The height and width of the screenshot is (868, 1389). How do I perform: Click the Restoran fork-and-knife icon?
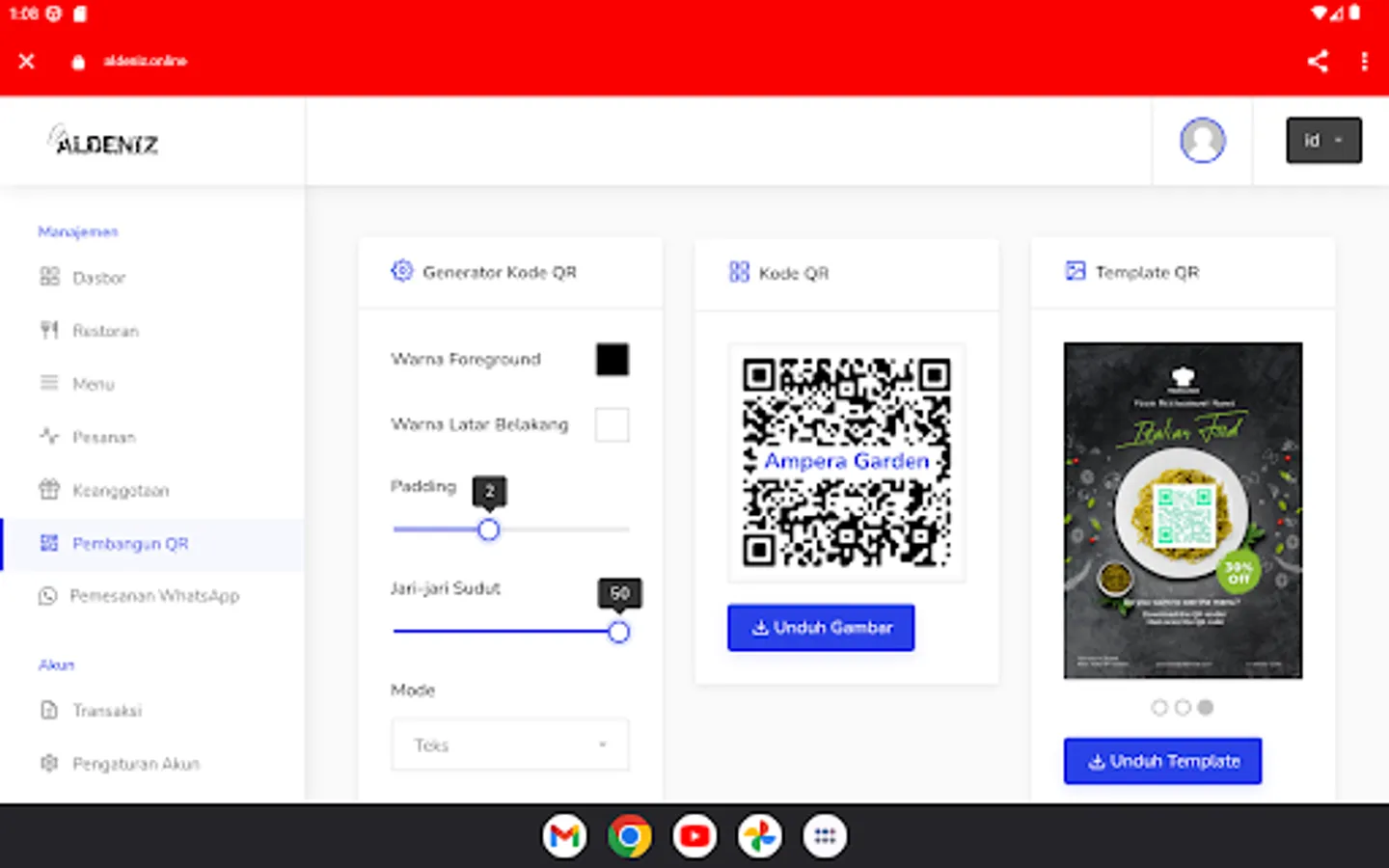pyautogui.click(x=49, y=331)
